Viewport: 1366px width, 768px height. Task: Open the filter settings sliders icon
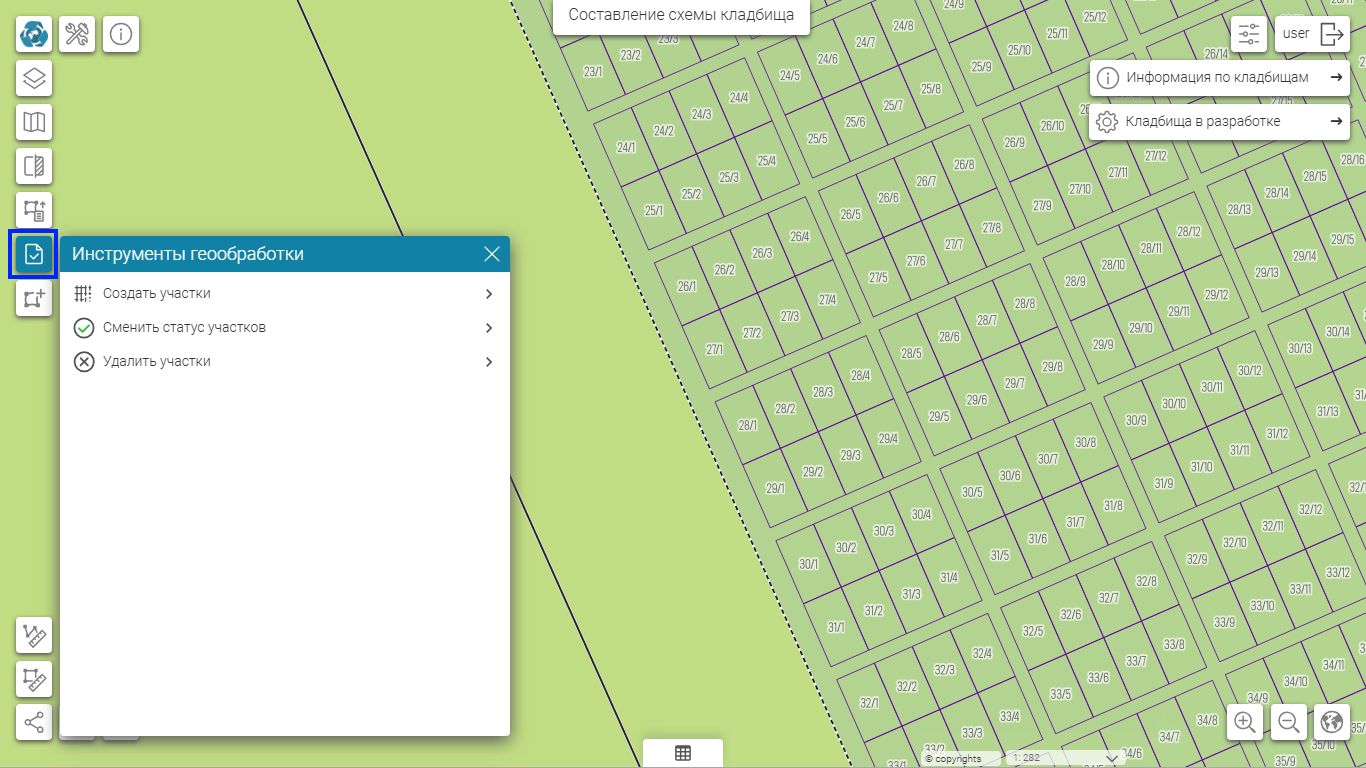[x=1249, y=34]
